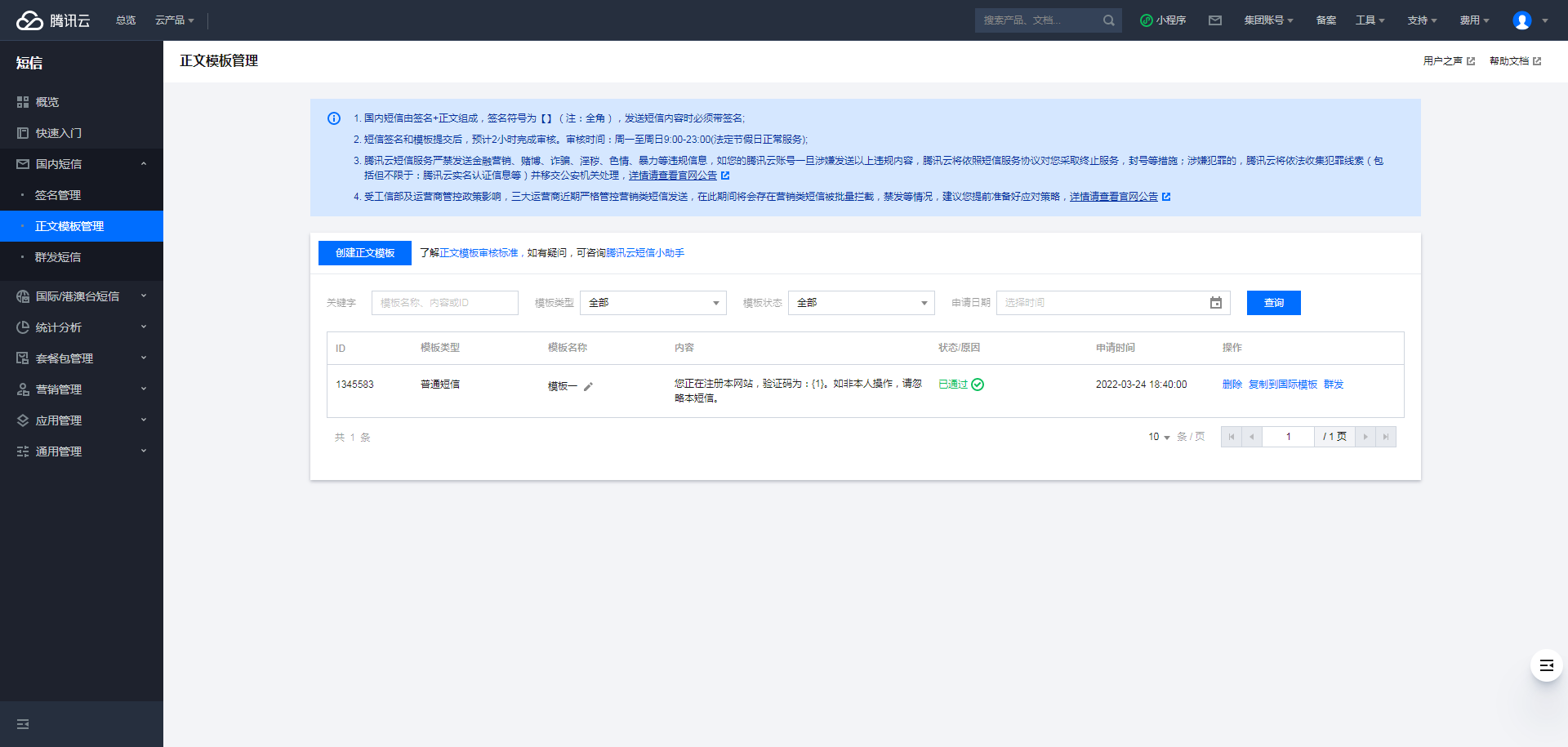Expand the 国际/港澳台短信 section
The width and height of the screenshot is (1568, 747).
(x=82, y=296)
